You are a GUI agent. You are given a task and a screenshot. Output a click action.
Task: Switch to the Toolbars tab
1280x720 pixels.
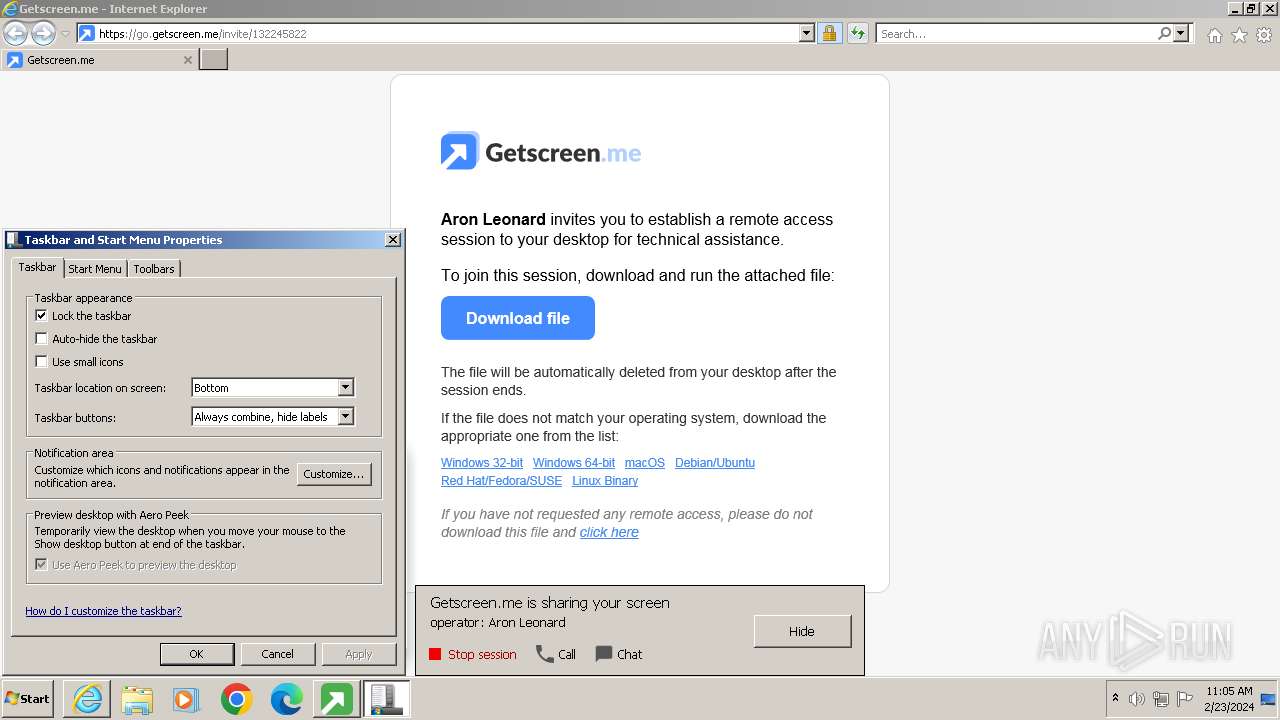[154, 269]
